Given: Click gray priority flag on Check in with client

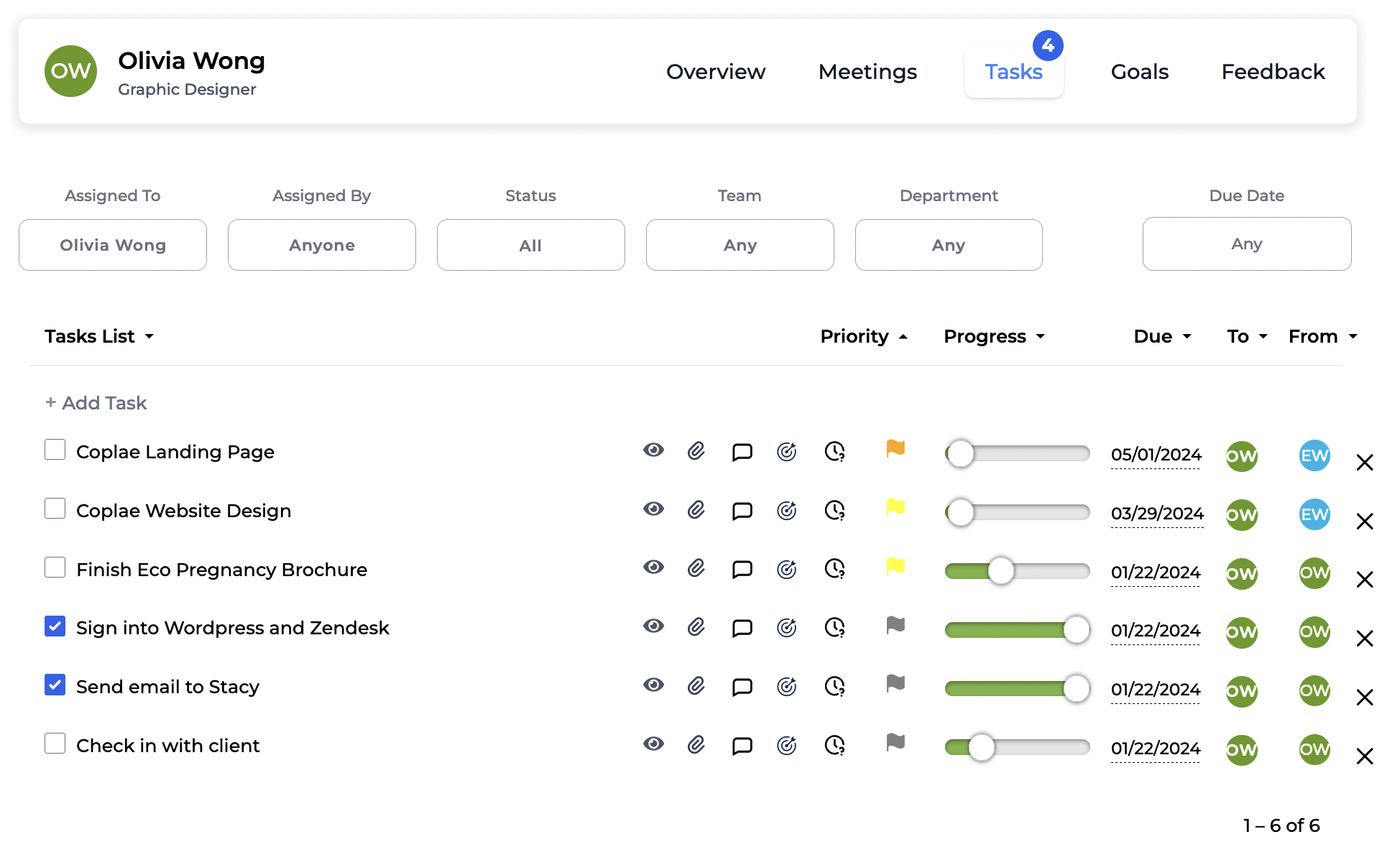Looking at the screenshot, I should coord(895,742).
